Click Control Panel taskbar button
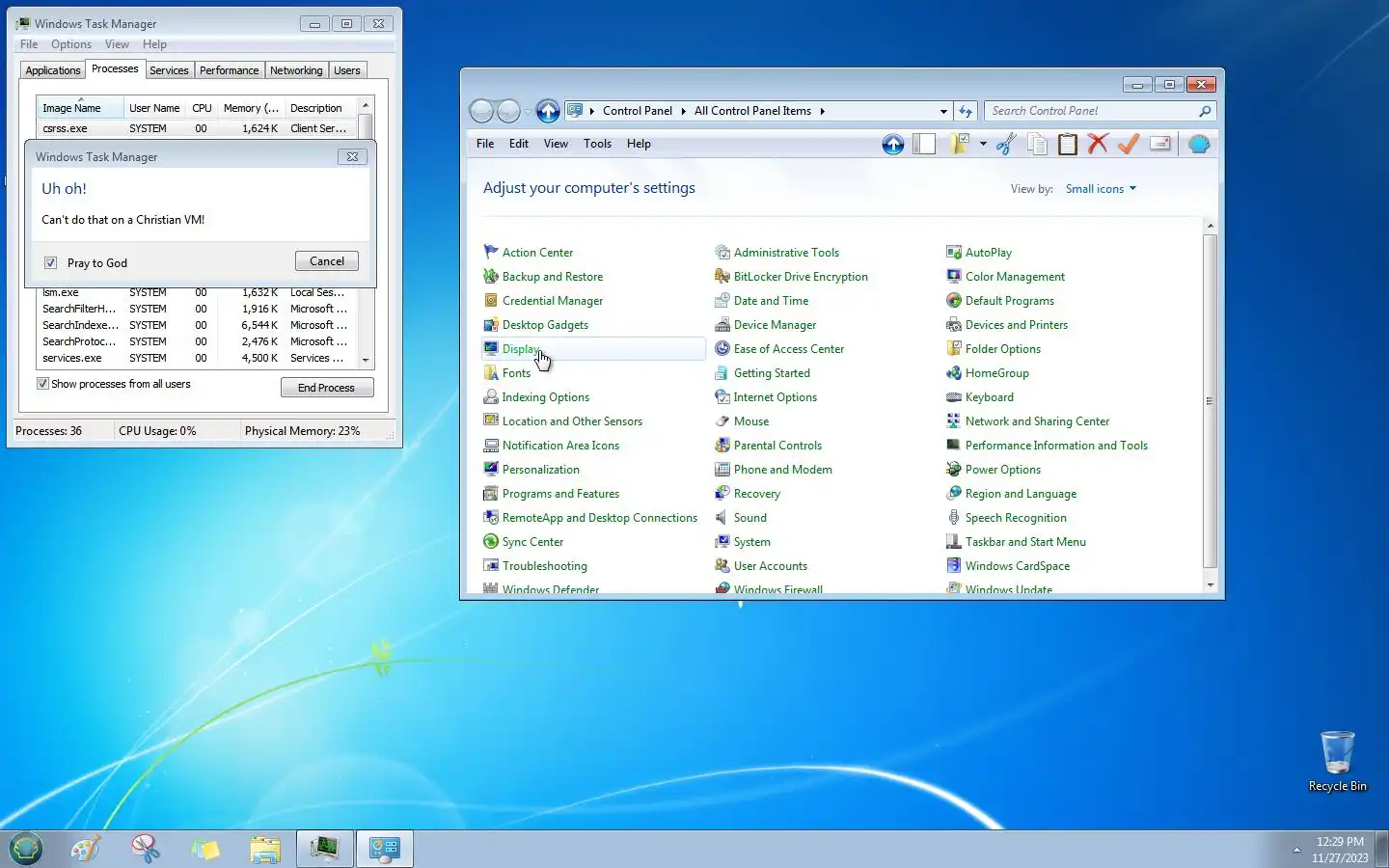The width and height of the screenshot is (1389, 868). click(385, 849)
